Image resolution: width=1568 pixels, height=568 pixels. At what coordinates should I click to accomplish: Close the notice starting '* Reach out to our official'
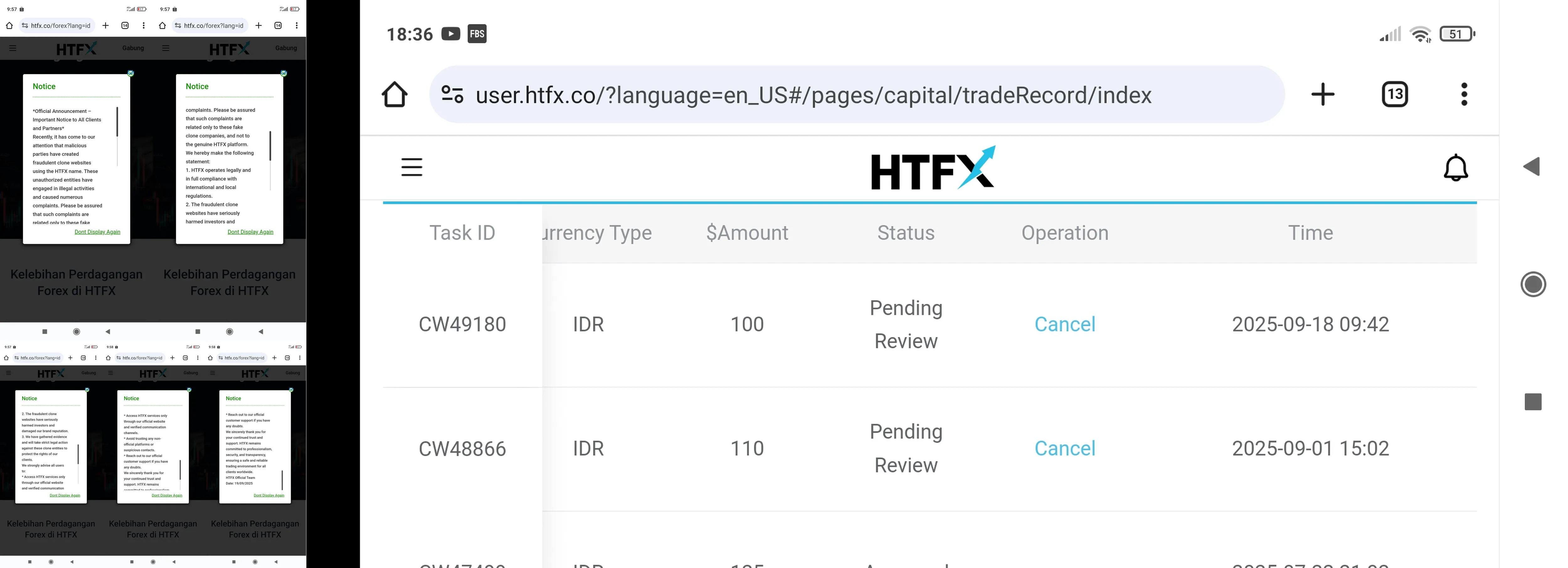coord(291,390)
